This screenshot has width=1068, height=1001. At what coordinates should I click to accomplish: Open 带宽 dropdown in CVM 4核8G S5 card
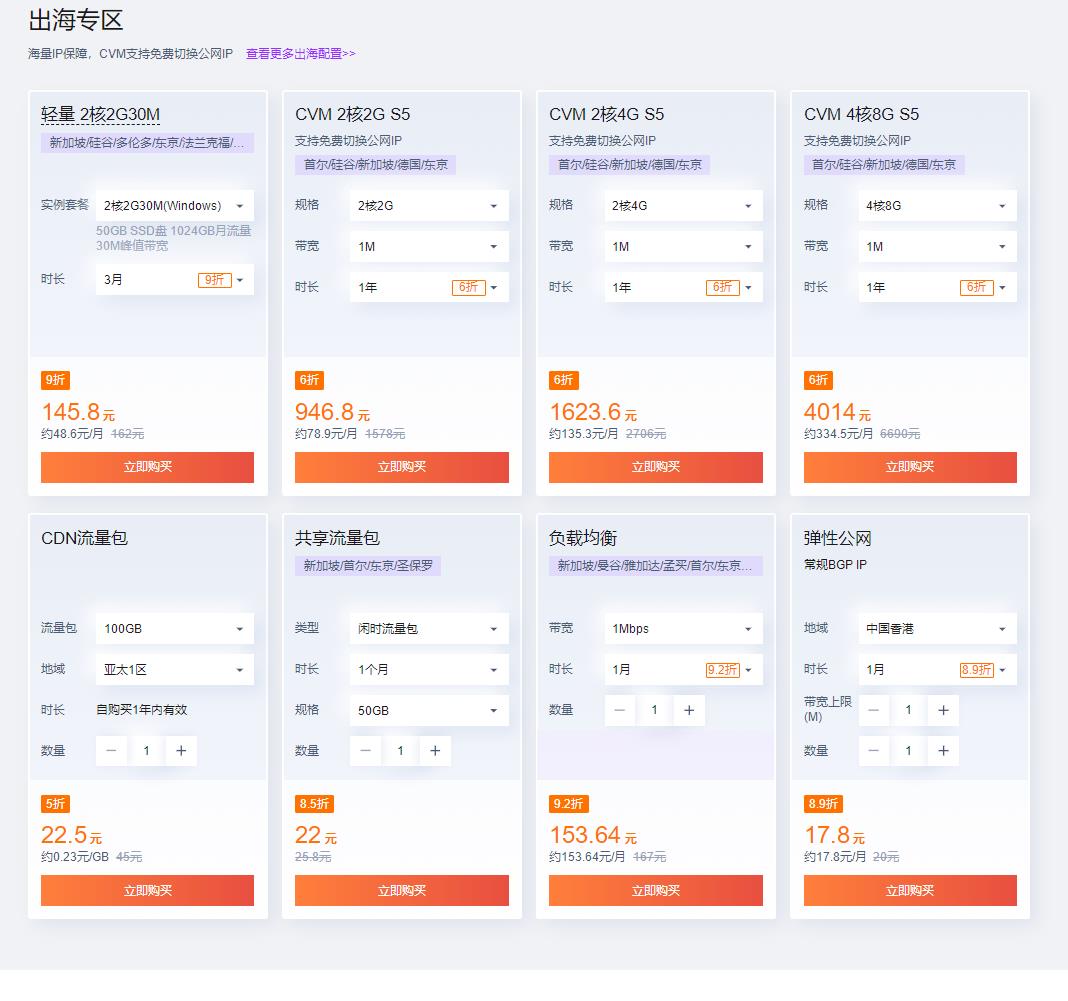[x=937, y=247]
